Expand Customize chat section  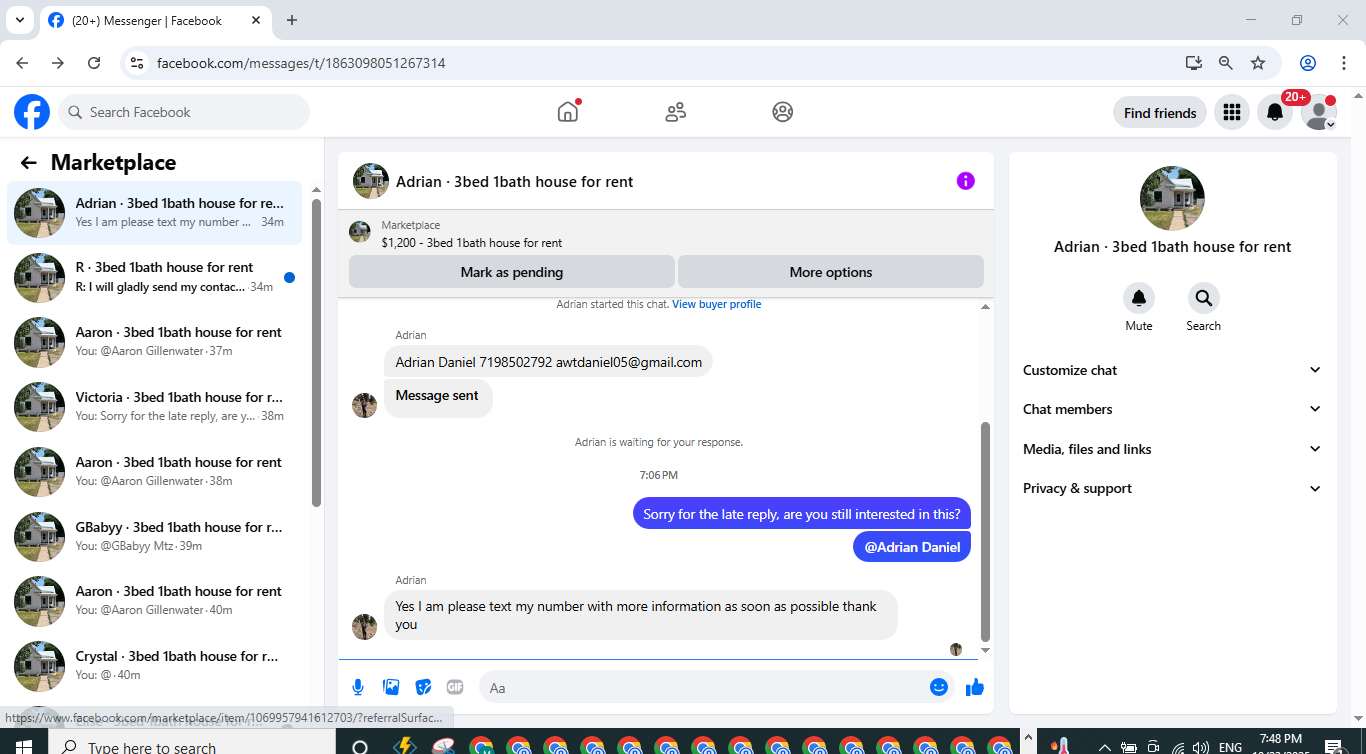click(1172, 370)
